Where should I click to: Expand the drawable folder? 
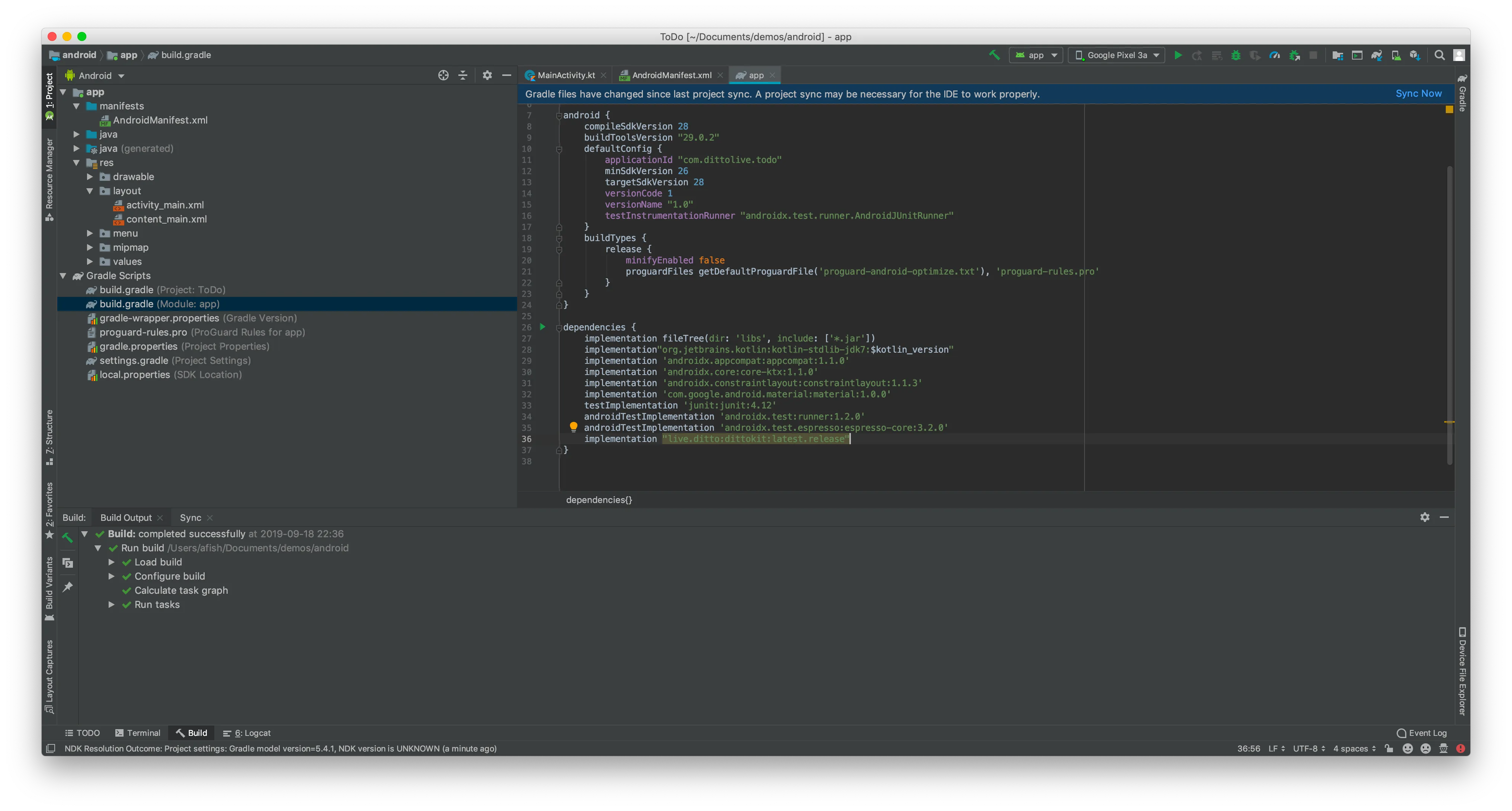pyautogui.click(x=90, y=177)
